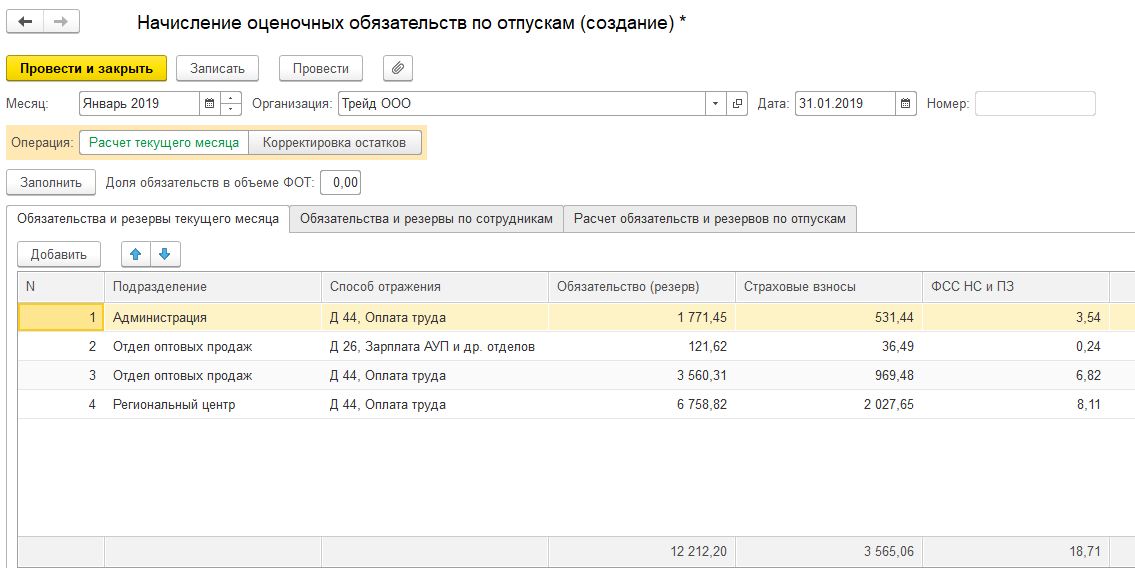Open the date field calendar icon

click(905, 103)
